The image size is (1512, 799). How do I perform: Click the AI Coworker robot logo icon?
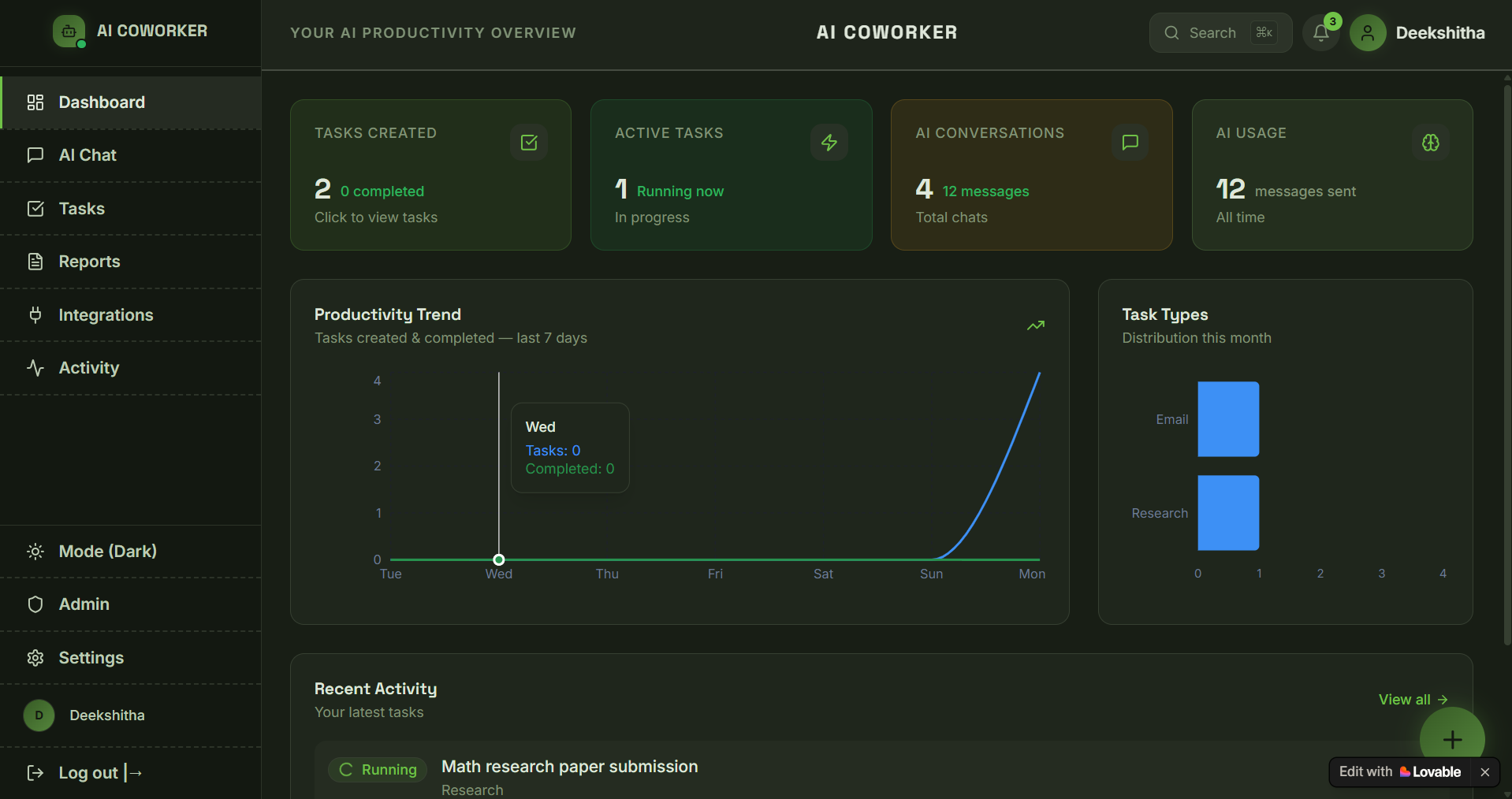tap(69, 32)
